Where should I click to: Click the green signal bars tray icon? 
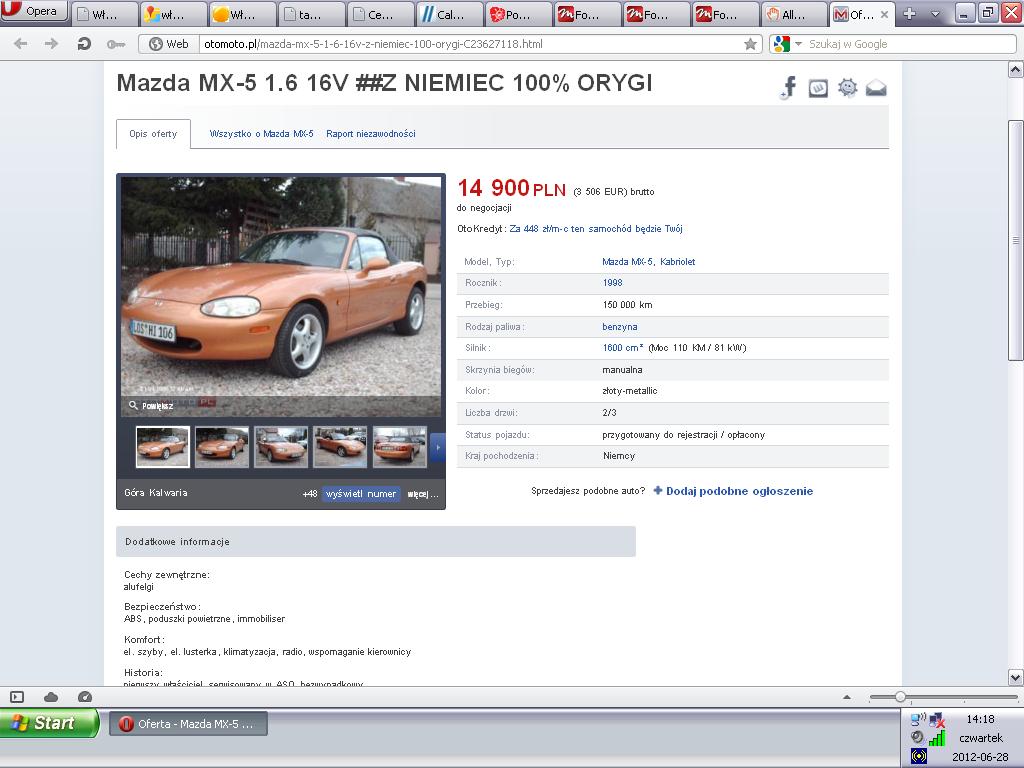pyautogui.click(x=937, y=738)
